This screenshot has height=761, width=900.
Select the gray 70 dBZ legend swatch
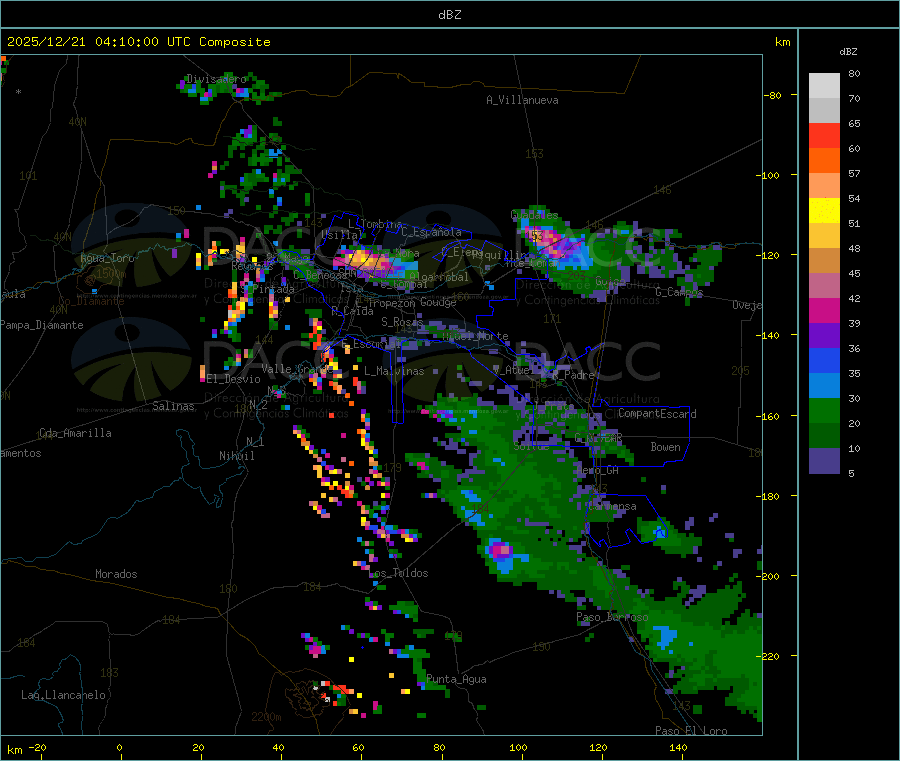[824, 111]
